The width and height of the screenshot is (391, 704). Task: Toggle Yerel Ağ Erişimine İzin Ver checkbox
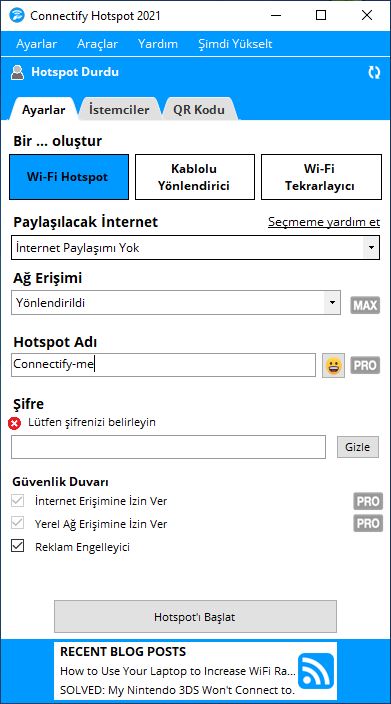click(x=18, y=523)
